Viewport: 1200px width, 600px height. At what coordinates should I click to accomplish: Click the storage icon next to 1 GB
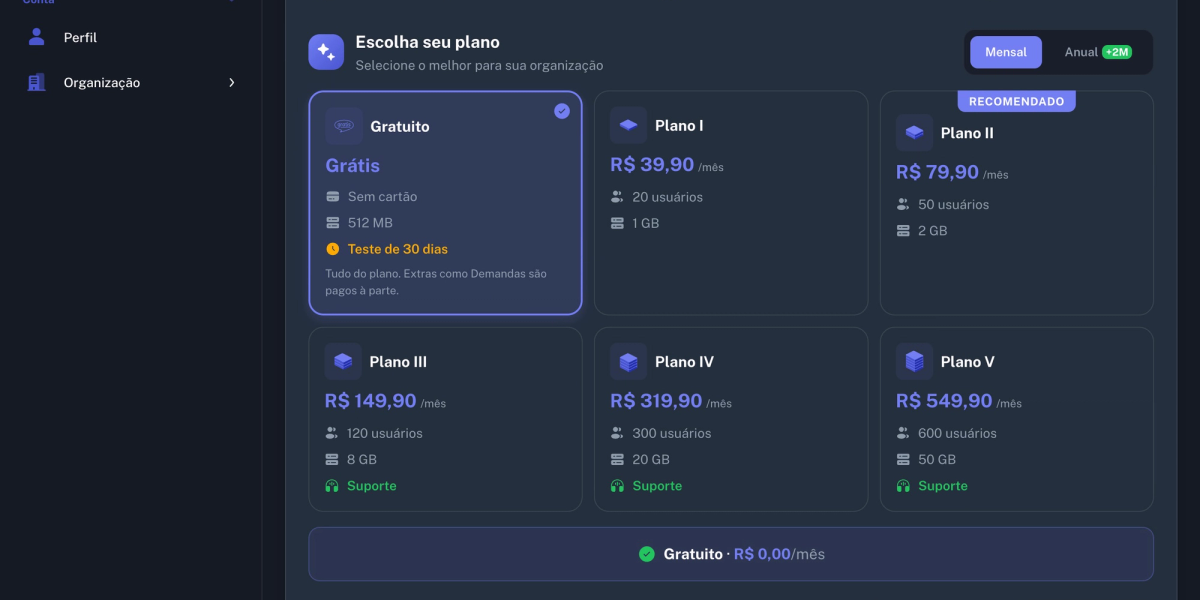[618, 223]
